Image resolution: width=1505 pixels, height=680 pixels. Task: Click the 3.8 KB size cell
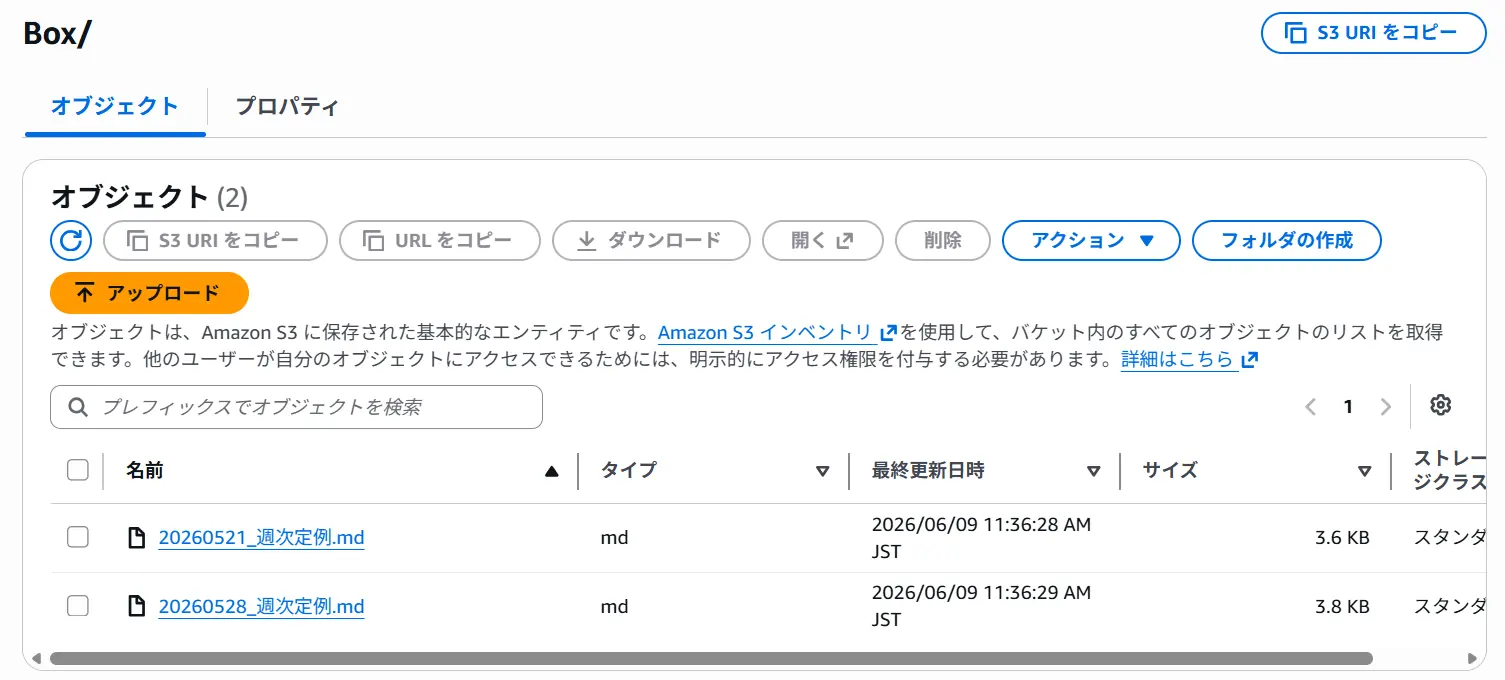1342,606
